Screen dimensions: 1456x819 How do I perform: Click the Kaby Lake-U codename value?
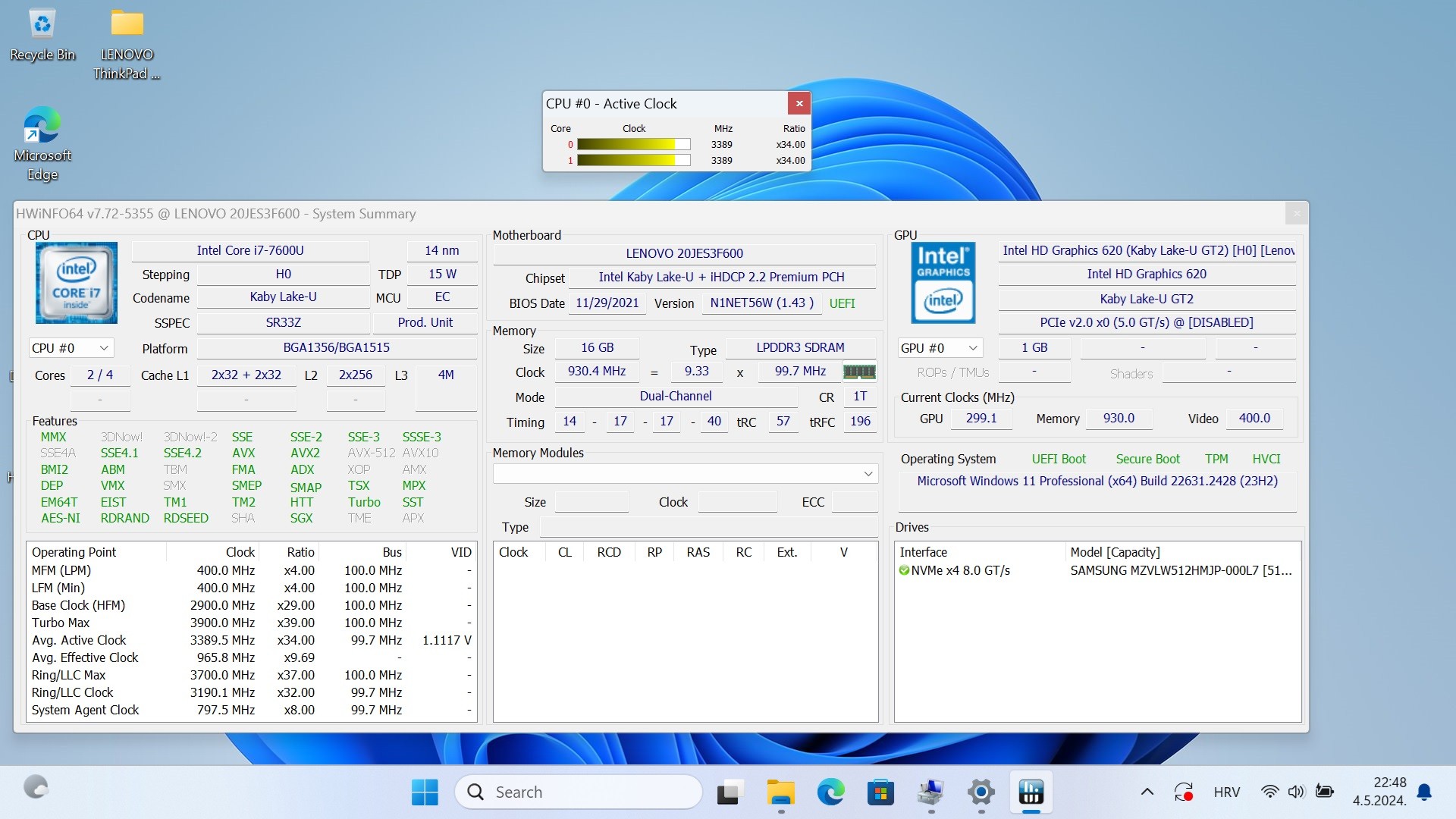tap(283, 297)
